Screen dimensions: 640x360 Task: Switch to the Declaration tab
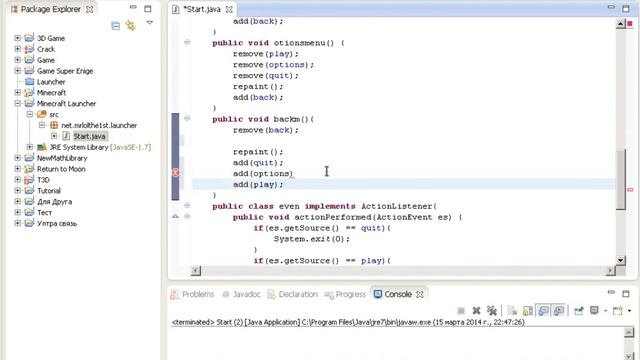pyautogui.click(x=293, y=294)
